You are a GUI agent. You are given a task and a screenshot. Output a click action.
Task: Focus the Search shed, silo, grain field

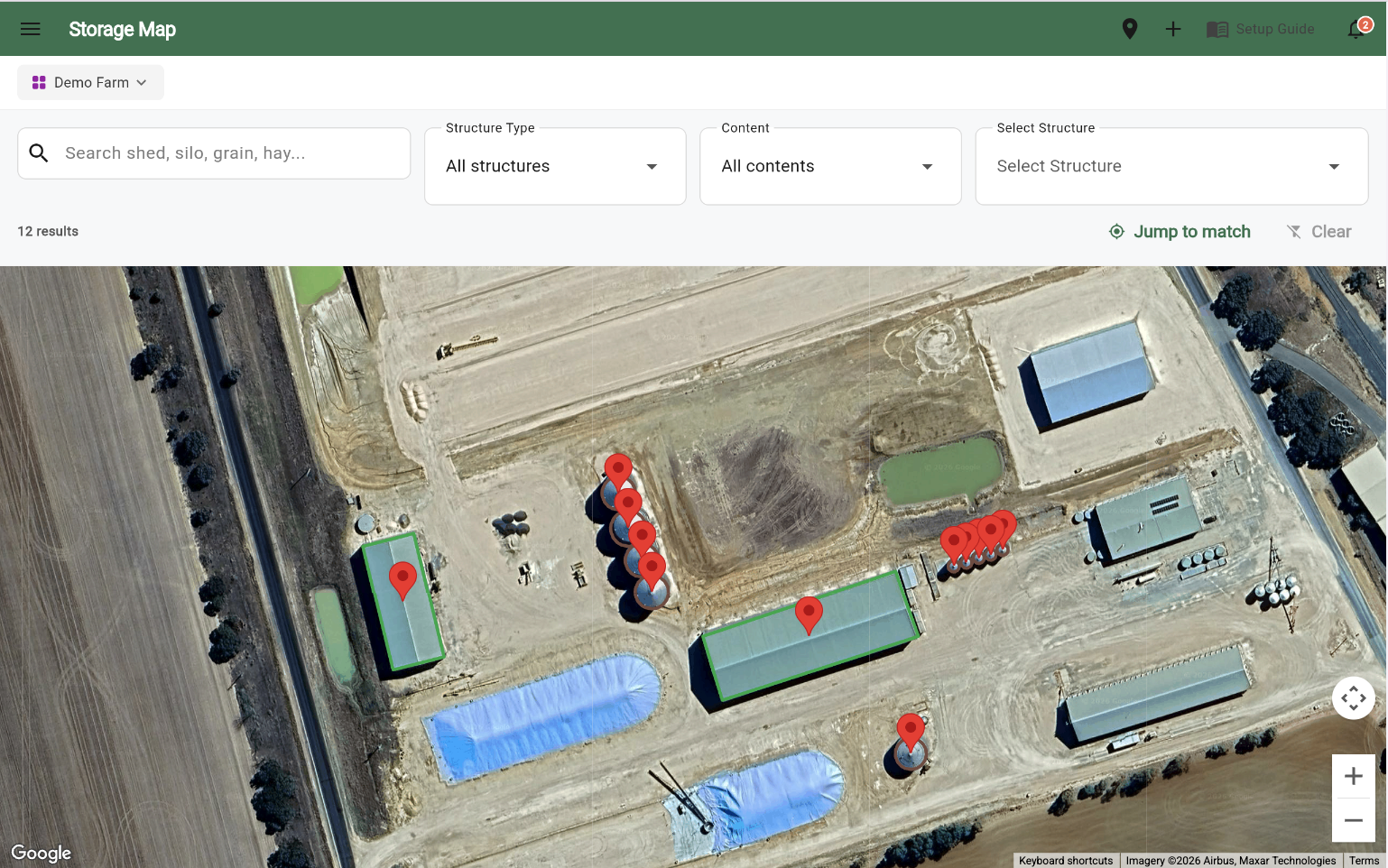[214, 153]
